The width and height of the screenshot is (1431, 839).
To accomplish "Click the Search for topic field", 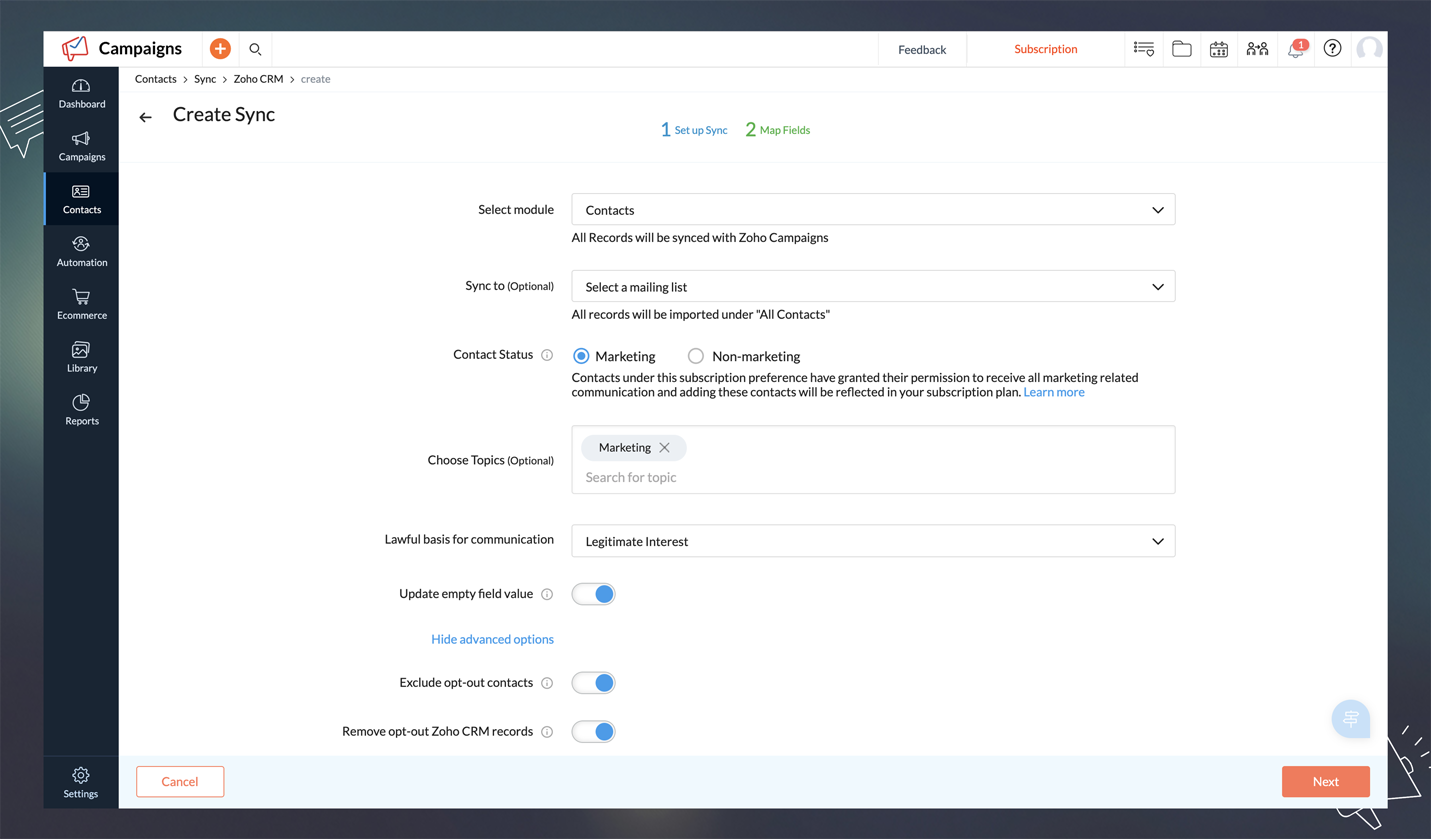I will click(873, 478).
